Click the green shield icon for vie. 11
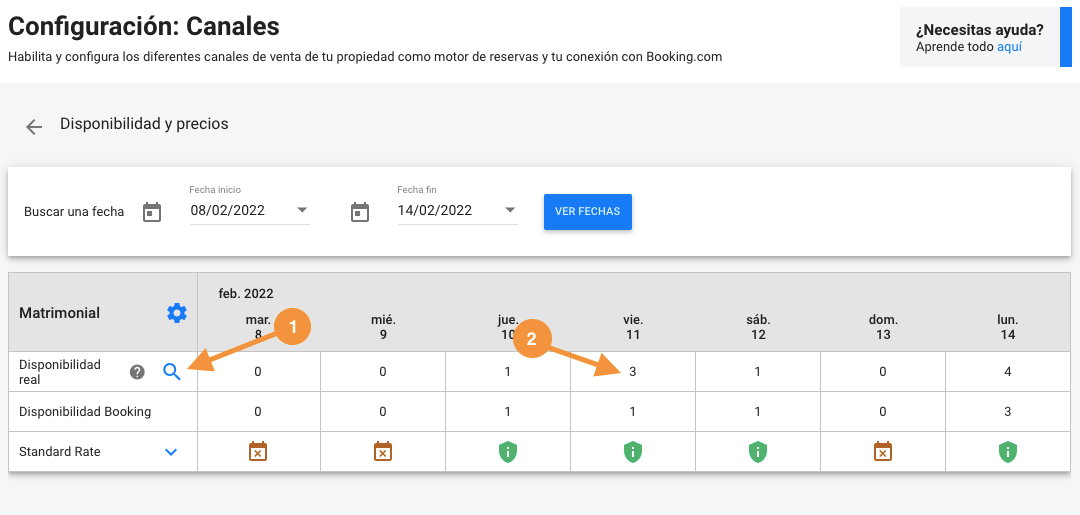The image size is (1080, 515). [x=633, y=452]
